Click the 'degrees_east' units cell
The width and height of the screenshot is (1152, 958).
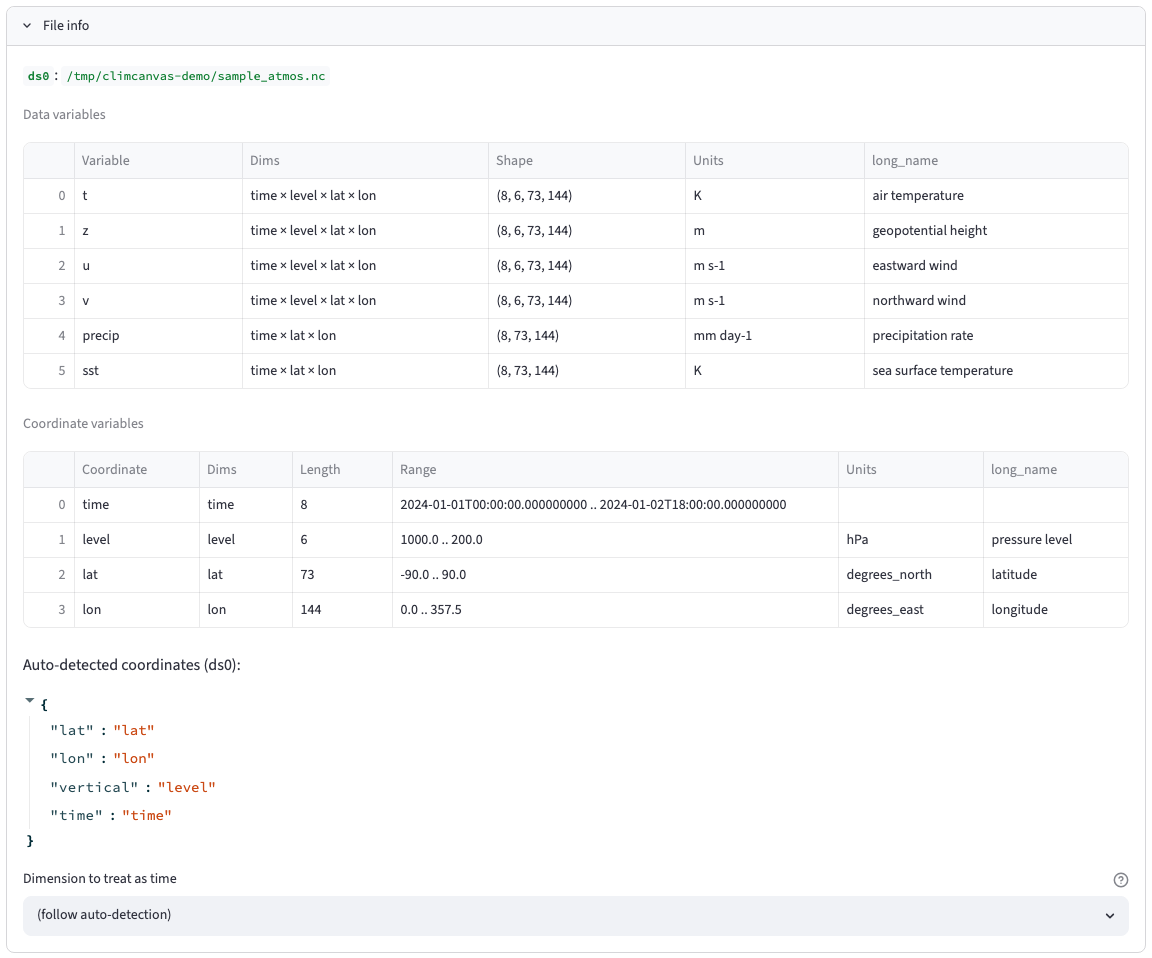point(910,610)
